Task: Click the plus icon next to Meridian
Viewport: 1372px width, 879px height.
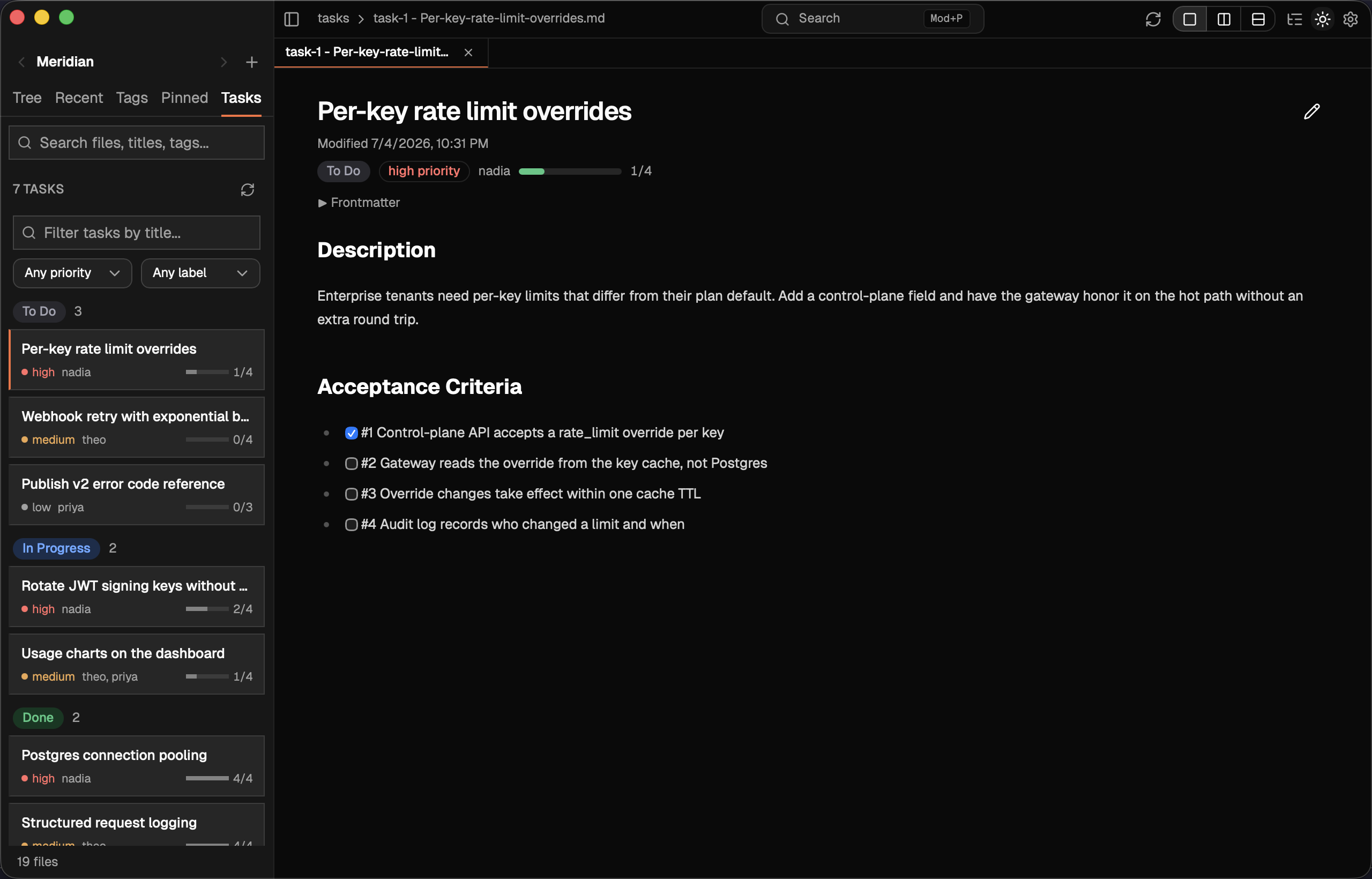Action: [x=252, y=62]
